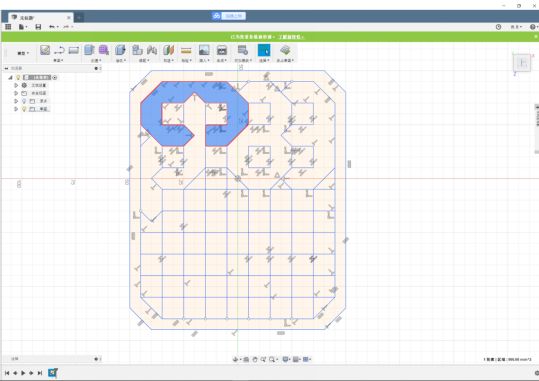The image size is (539, 381).
Task: Click the Orbit navigation icon
Action: pos(236,359)
